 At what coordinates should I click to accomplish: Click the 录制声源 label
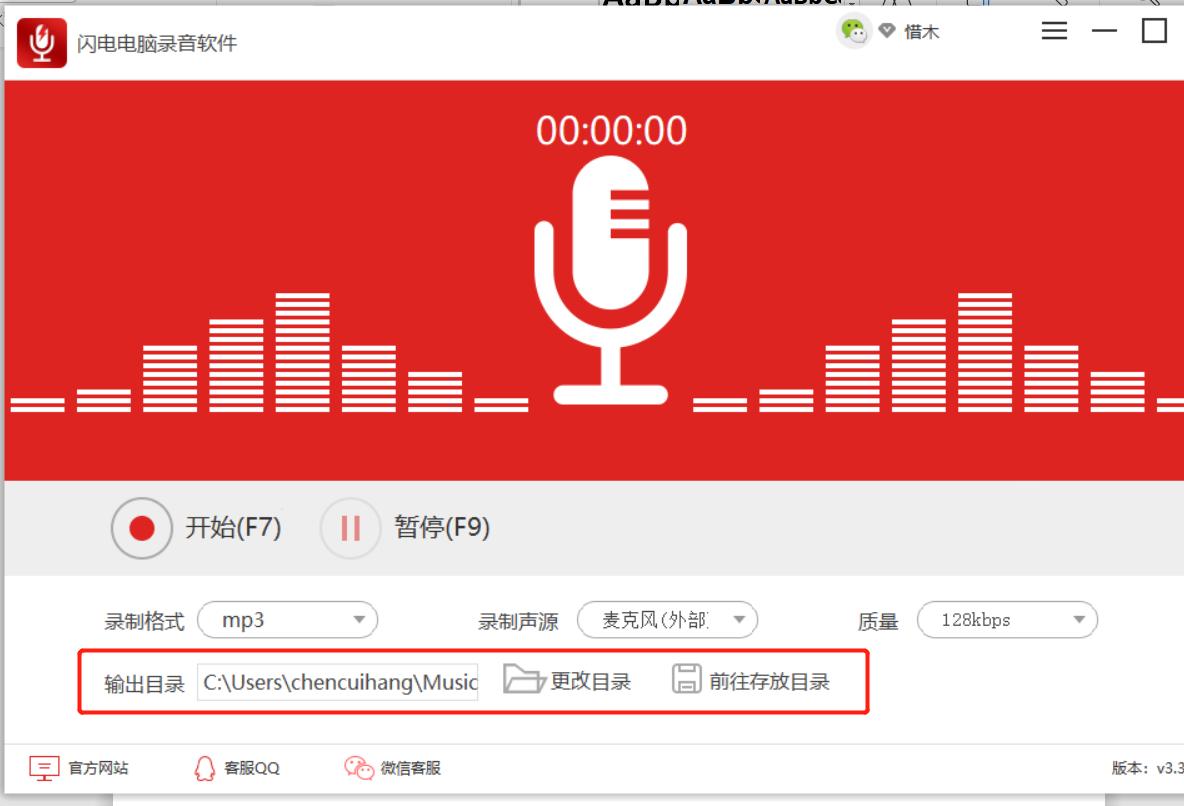(518, 622)
